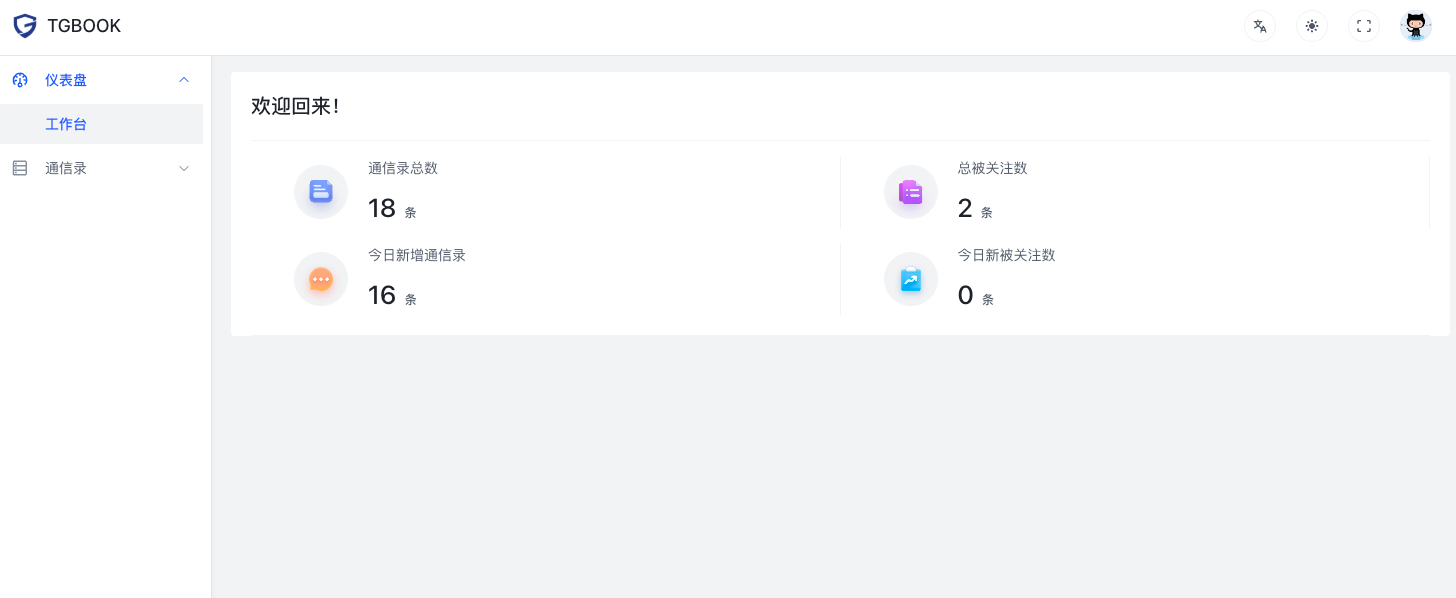
Task: Click the 总被关注数 count of 2
Action: (x=965, y=208)
